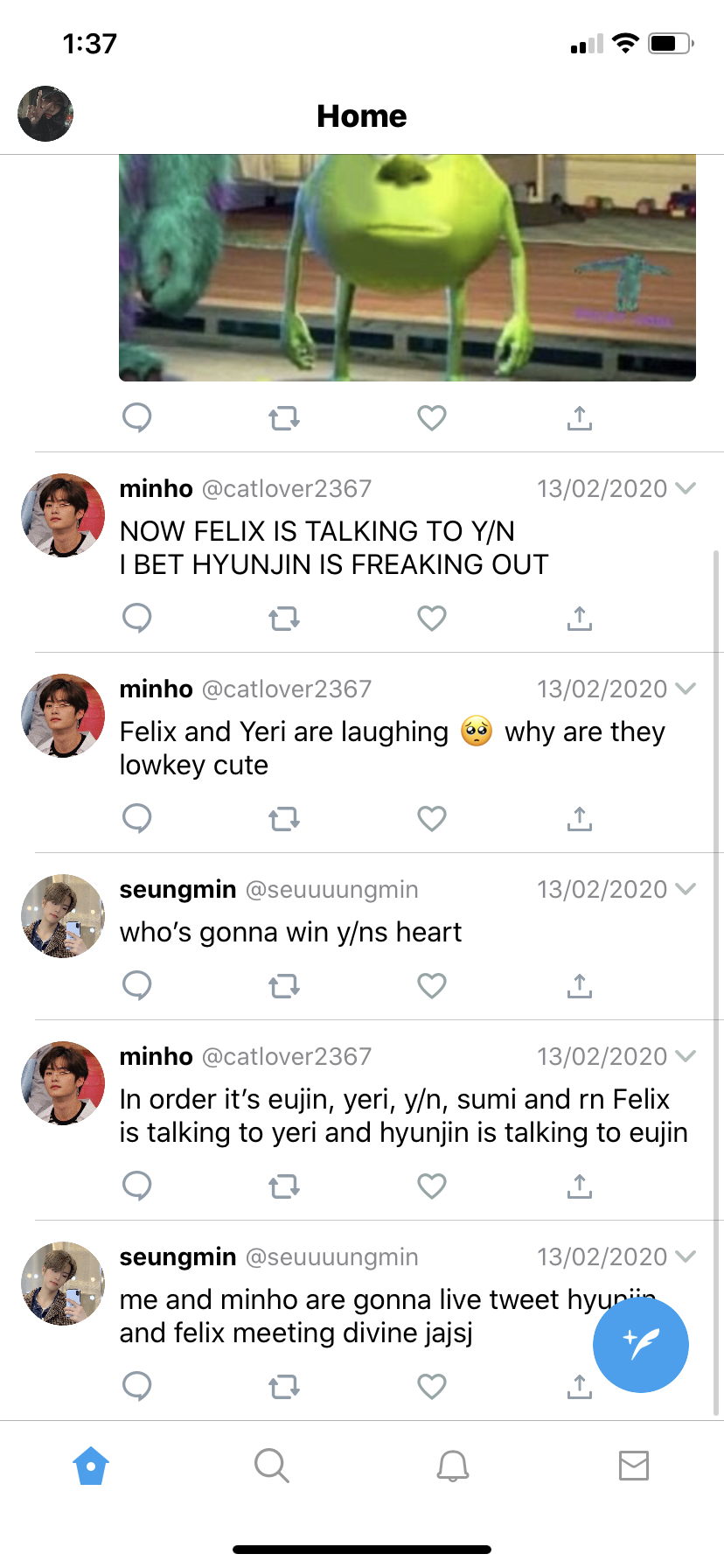Compose a new tweet with the floating button
Image resolution: width=724 pixels, height=1568 pixels.
click(640, 1344)
